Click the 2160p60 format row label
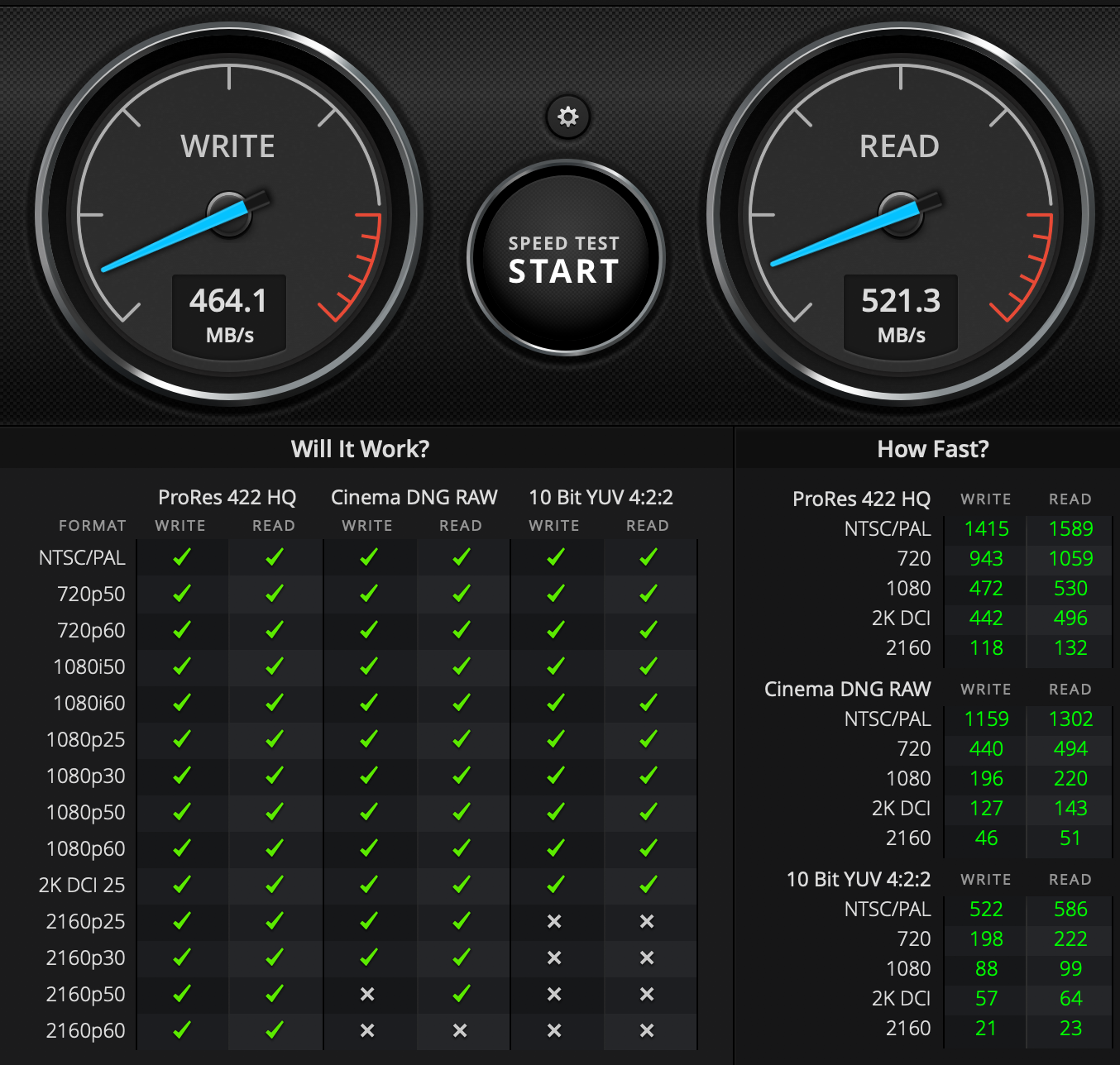This screenshot has height=1065, width=1120. click(86, 1030)
